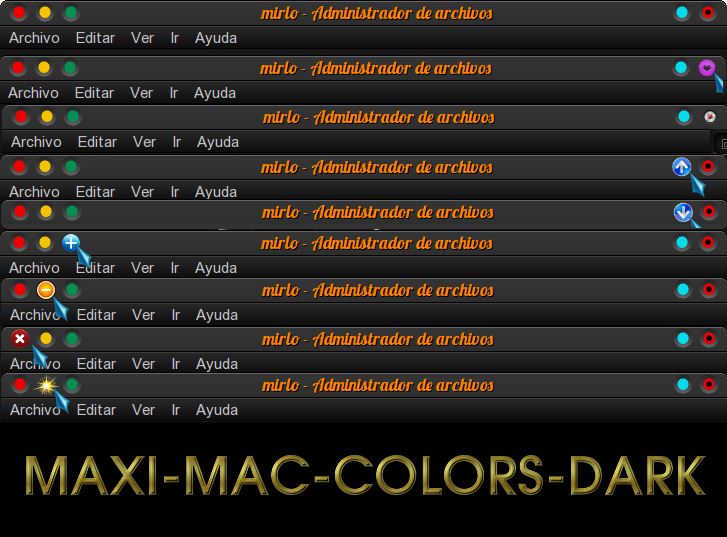Click the white pressed button with red dot
This screenshot has width=727, height=537.
click(x=709, y=117)
